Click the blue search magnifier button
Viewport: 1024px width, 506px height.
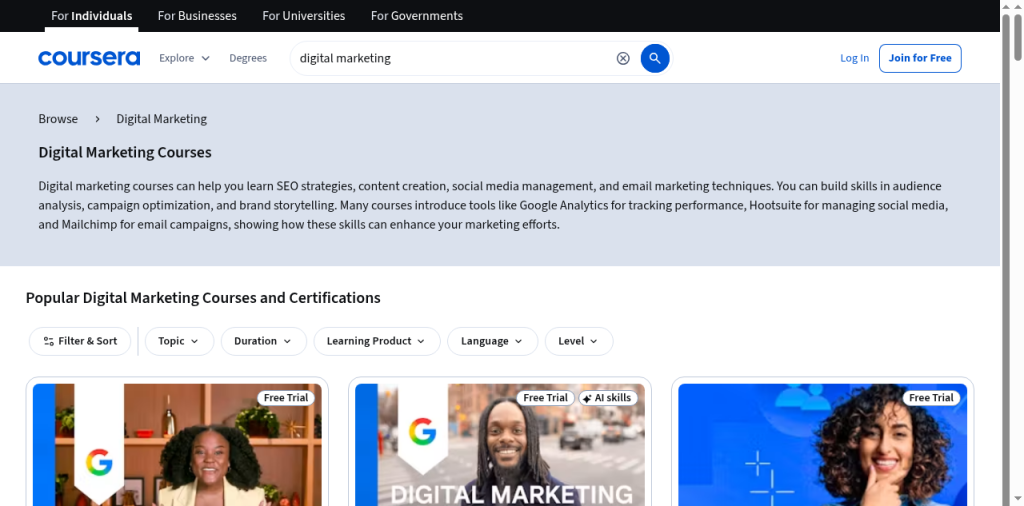(x=655, y=58)
